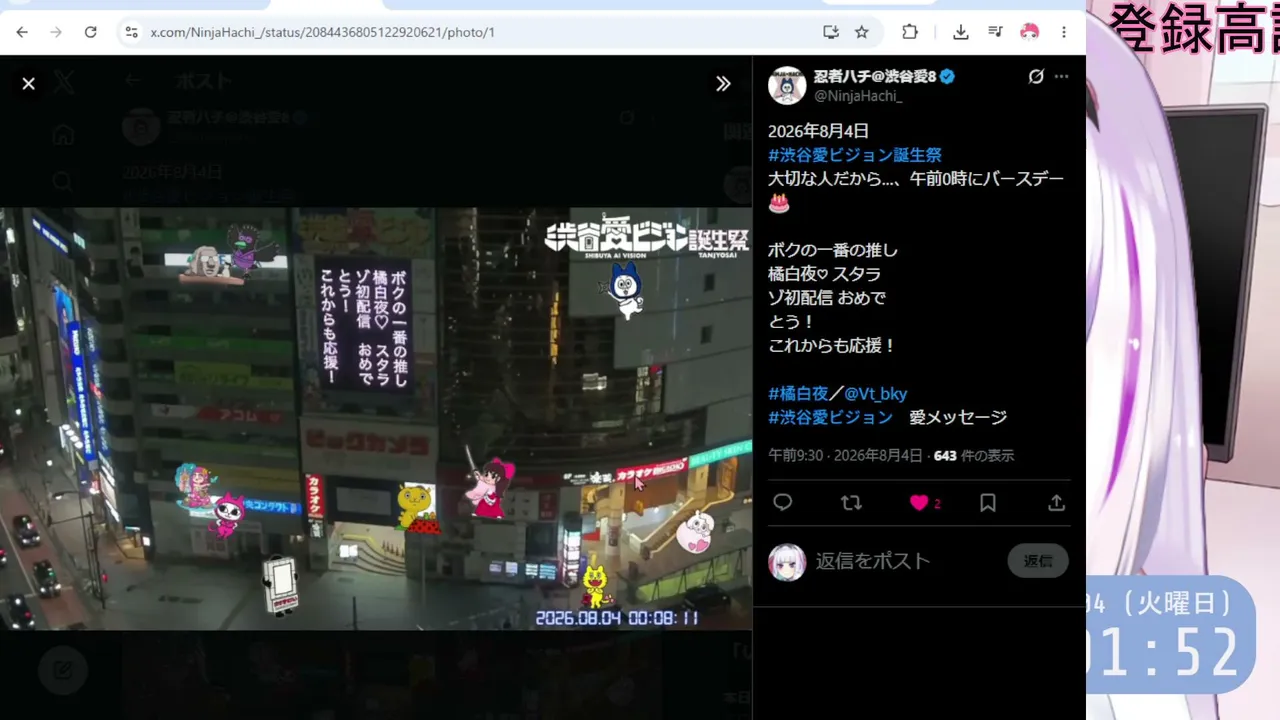
Task: Go forward in browser history
Action: point(56,32)
